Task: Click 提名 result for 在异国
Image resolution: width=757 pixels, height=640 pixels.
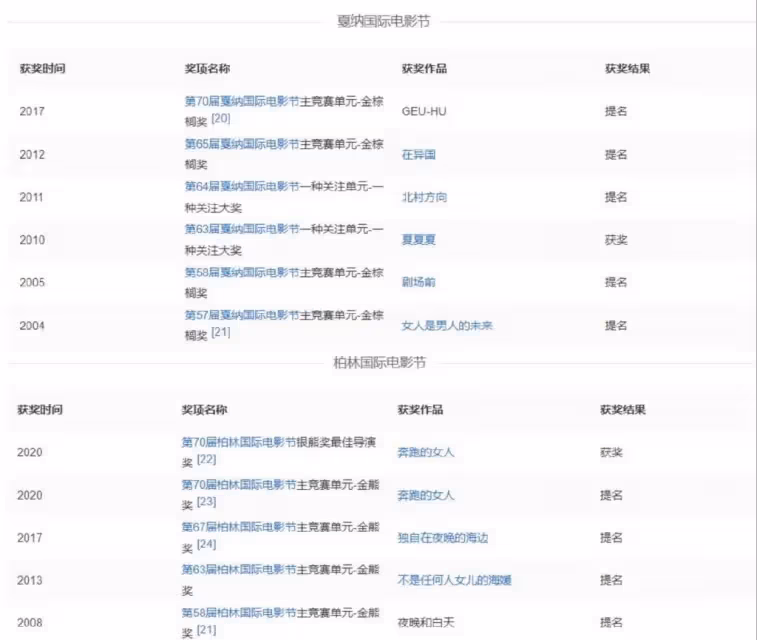Action: [x=616, y=154]
